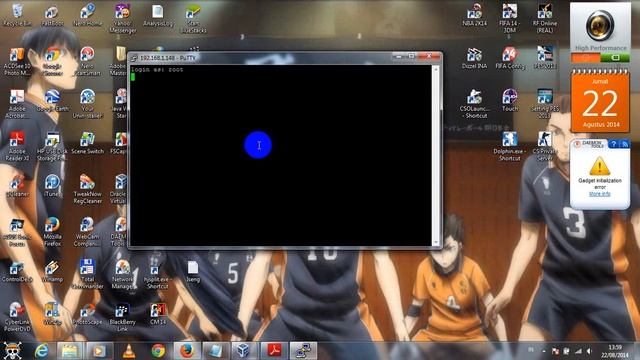Screen dimensions: 640x360
Task: Select the PhotoScape desktop shortcut
Action: pos(87,314)
